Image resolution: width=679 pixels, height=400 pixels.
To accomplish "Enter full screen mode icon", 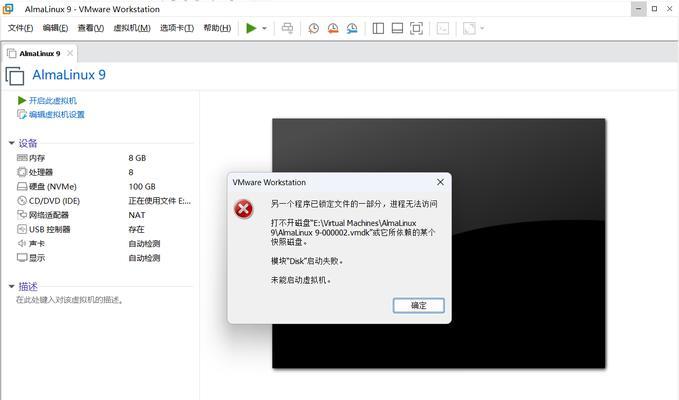I will click(416, 28).
